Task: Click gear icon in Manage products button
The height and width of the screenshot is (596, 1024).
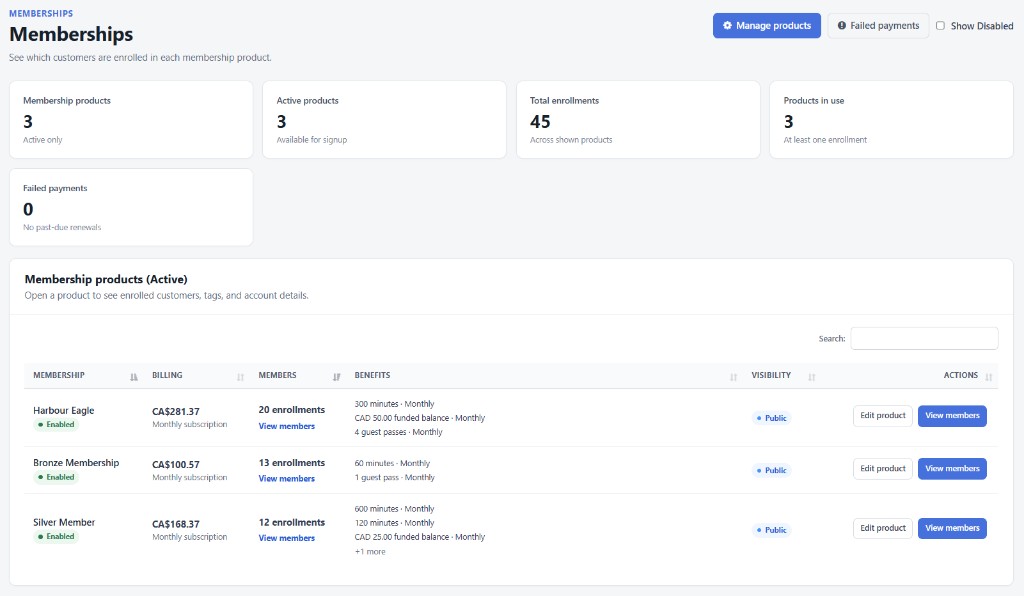Action: 727,25
